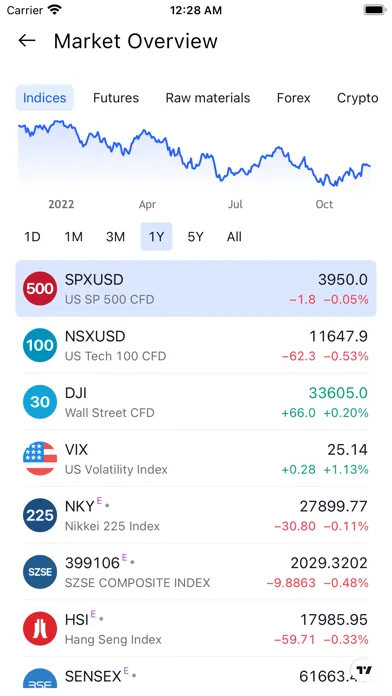Screen dimensions: 392x696
Task: Tap the teal 100 NSXUSD icon
Action: tap(40, 345)
